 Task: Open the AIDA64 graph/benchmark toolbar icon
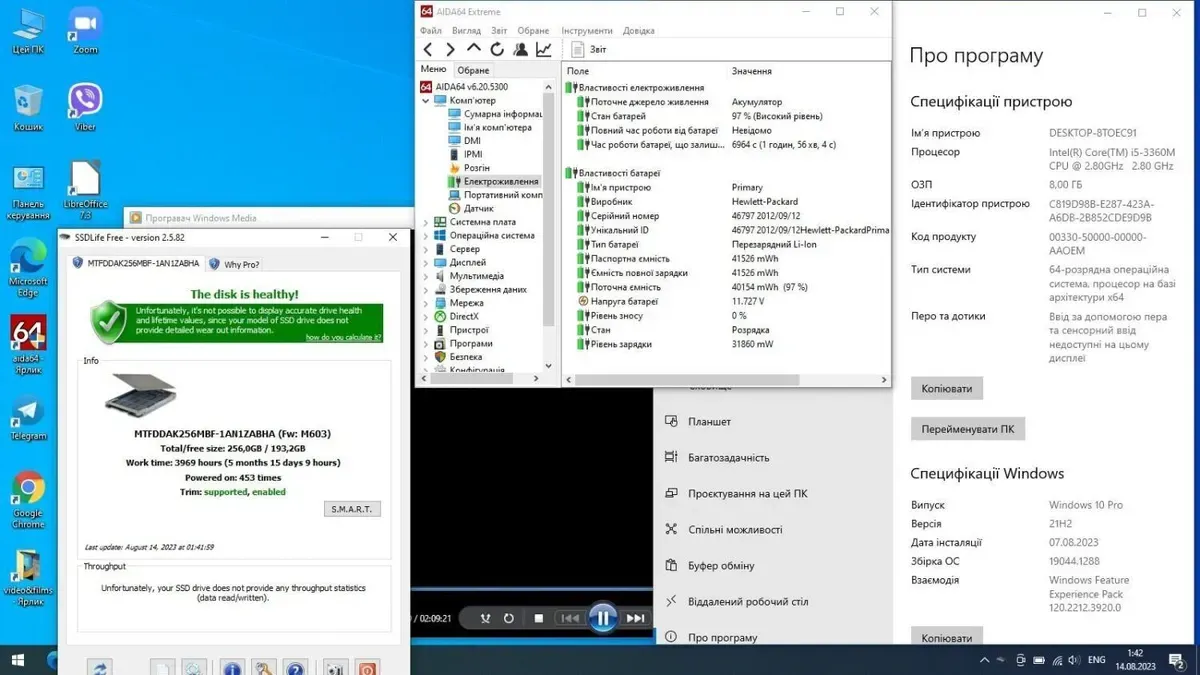[544, 49]
